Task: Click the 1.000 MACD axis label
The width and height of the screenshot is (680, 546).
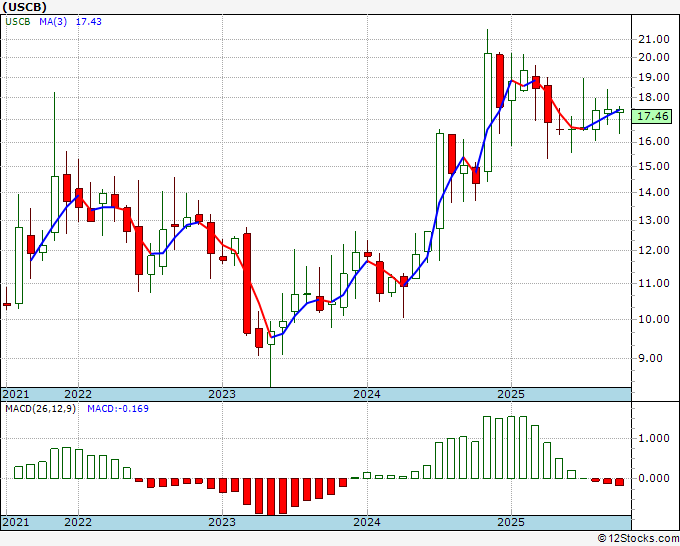Action: coord(653,438)
